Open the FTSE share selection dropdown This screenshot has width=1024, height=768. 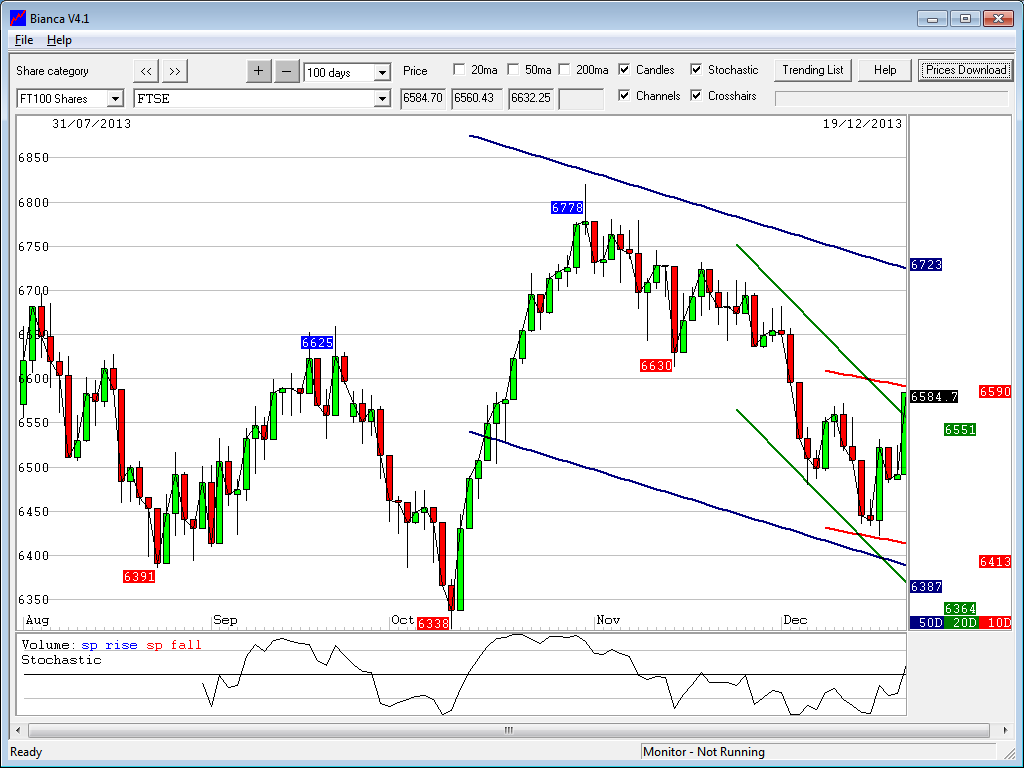pos(381,98)
